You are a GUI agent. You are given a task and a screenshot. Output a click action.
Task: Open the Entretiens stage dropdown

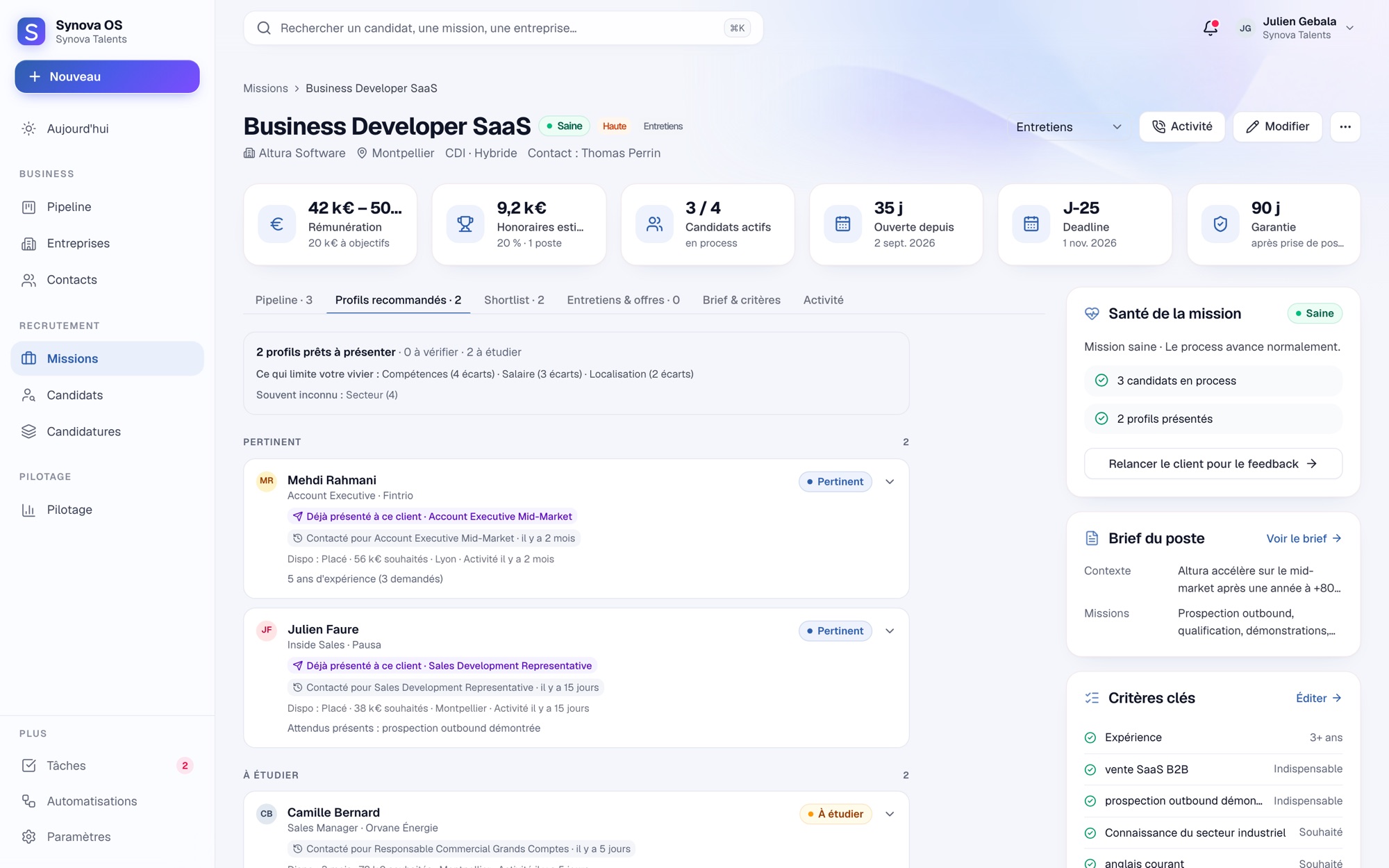(1068, 127)
